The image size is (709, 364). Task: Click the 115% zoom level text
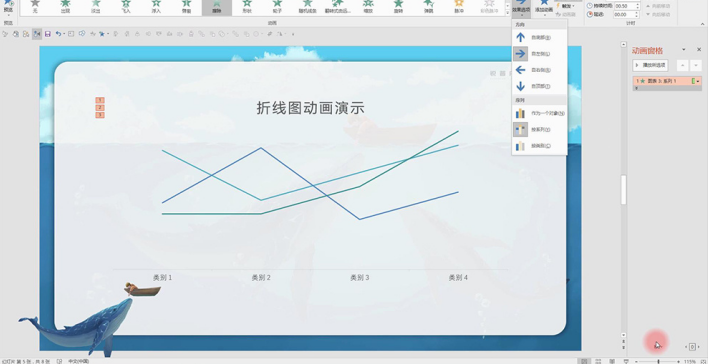[690, 361]
